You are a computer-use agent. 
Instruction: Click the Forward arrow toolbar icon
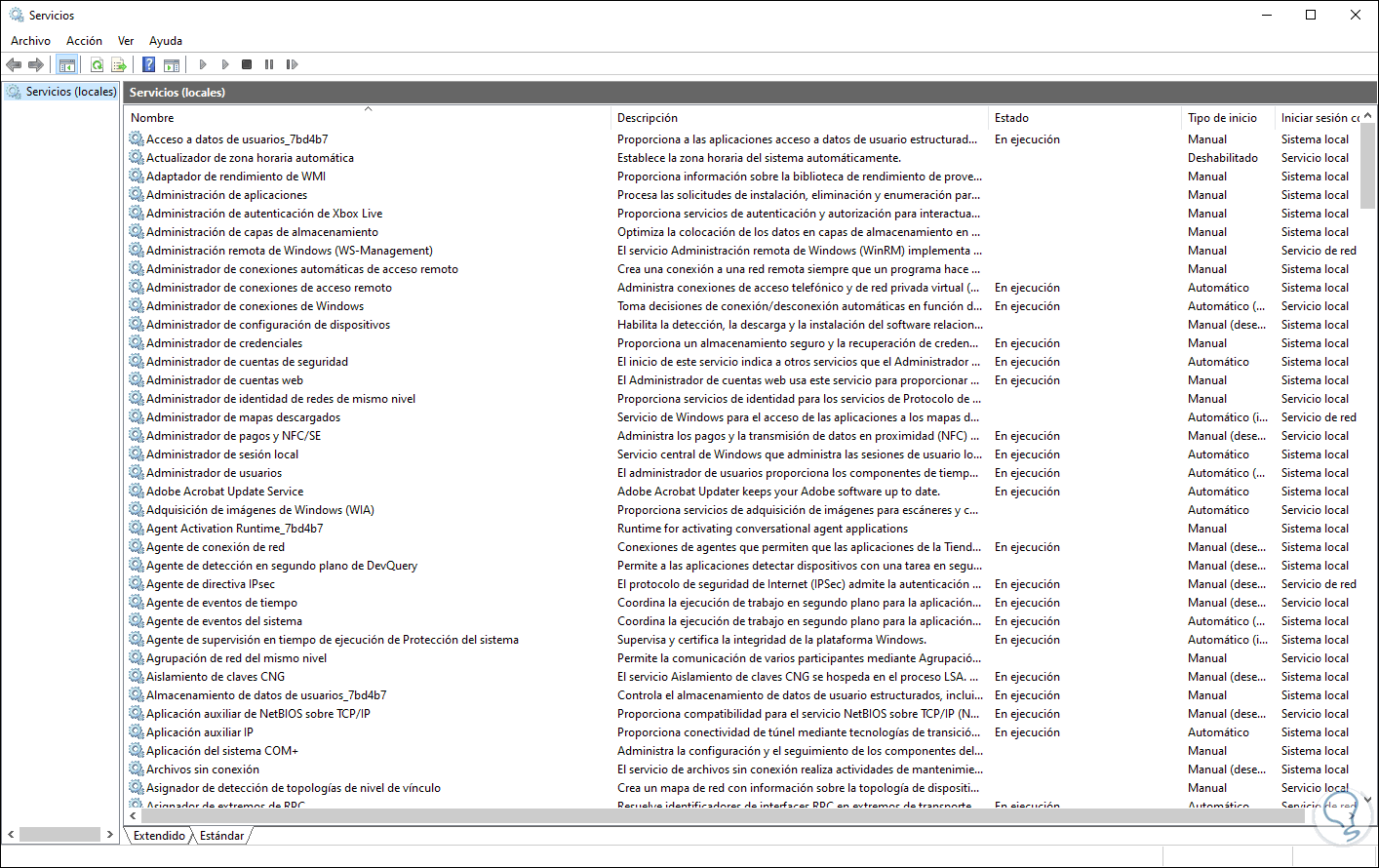click(x=36, y=65)
